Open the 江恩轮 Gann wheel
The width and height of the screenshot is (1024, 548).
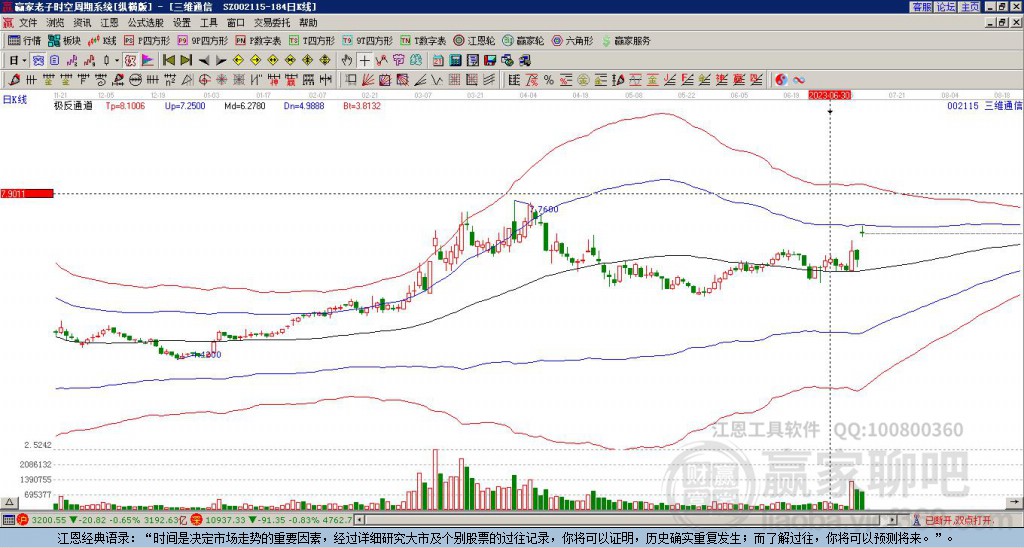click(474, 40)
